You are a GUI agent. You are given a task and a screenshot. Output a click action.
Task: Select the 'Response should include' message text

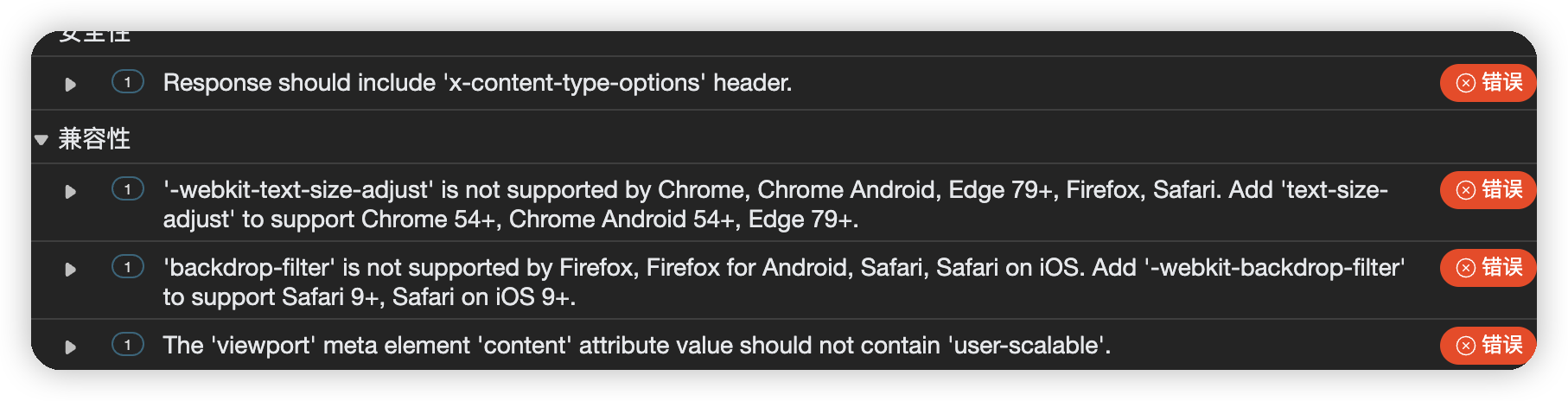point(477,83)
